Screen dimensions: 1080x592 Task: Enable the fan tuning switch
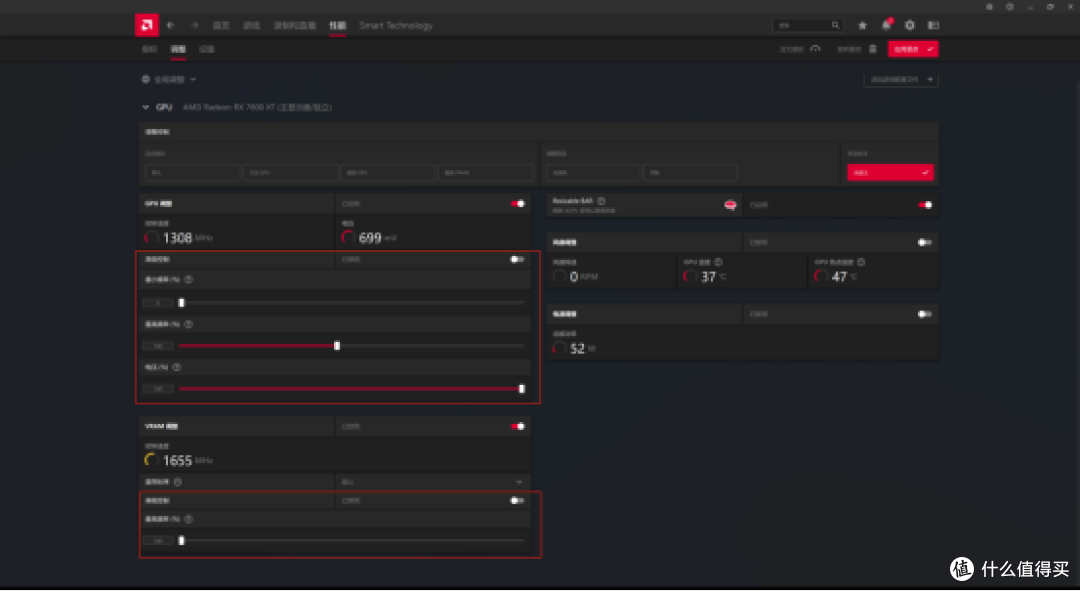pyautogui.click(x=925, y=243)
